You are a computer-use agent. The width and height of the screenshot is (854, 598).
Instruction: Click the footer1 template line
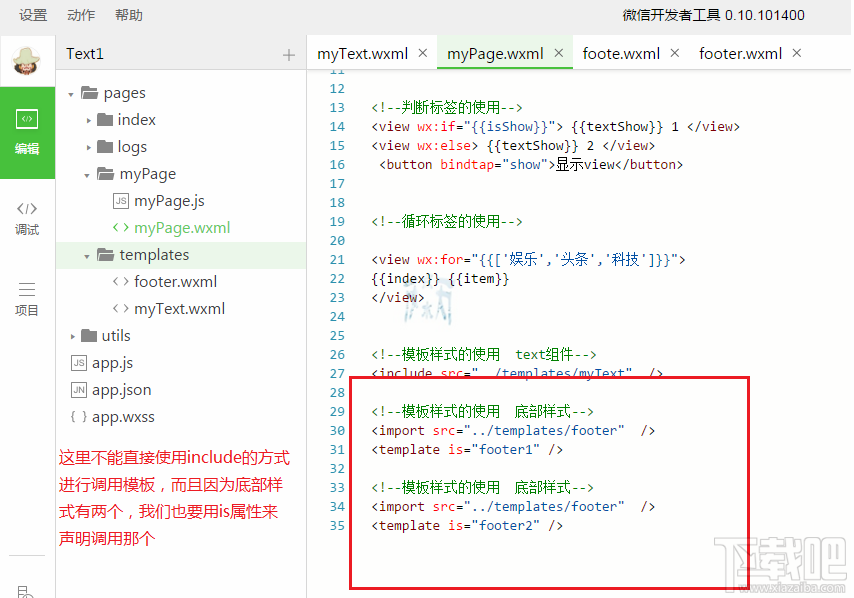467,449
